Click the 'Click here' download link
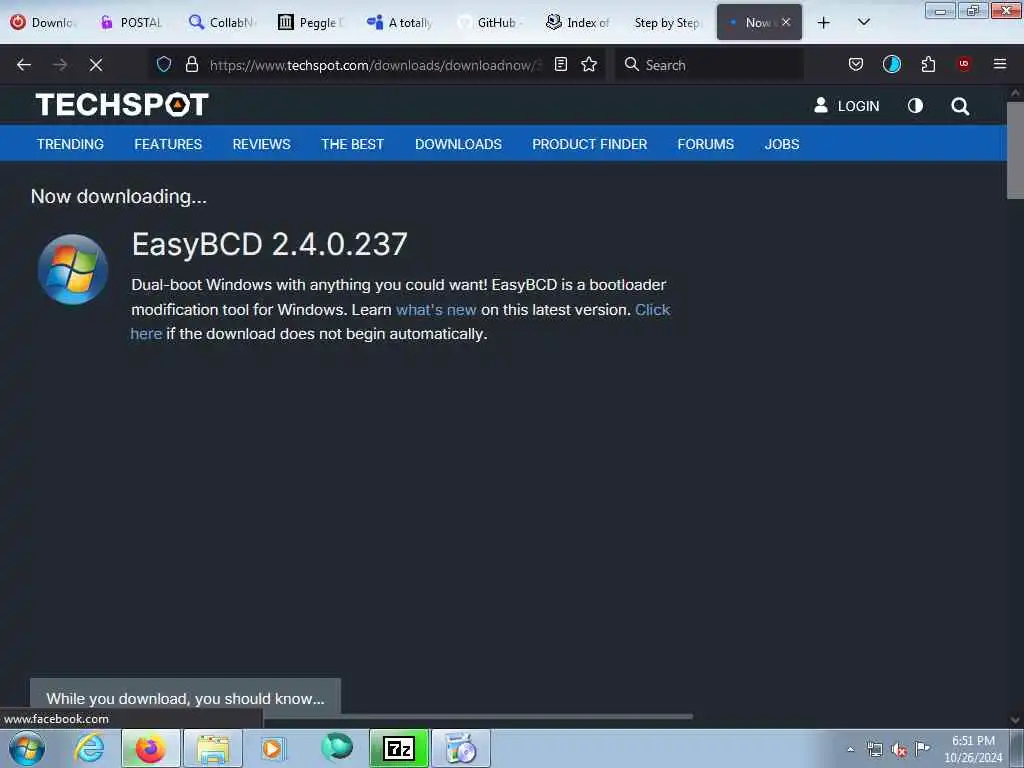 pos(652,310)
